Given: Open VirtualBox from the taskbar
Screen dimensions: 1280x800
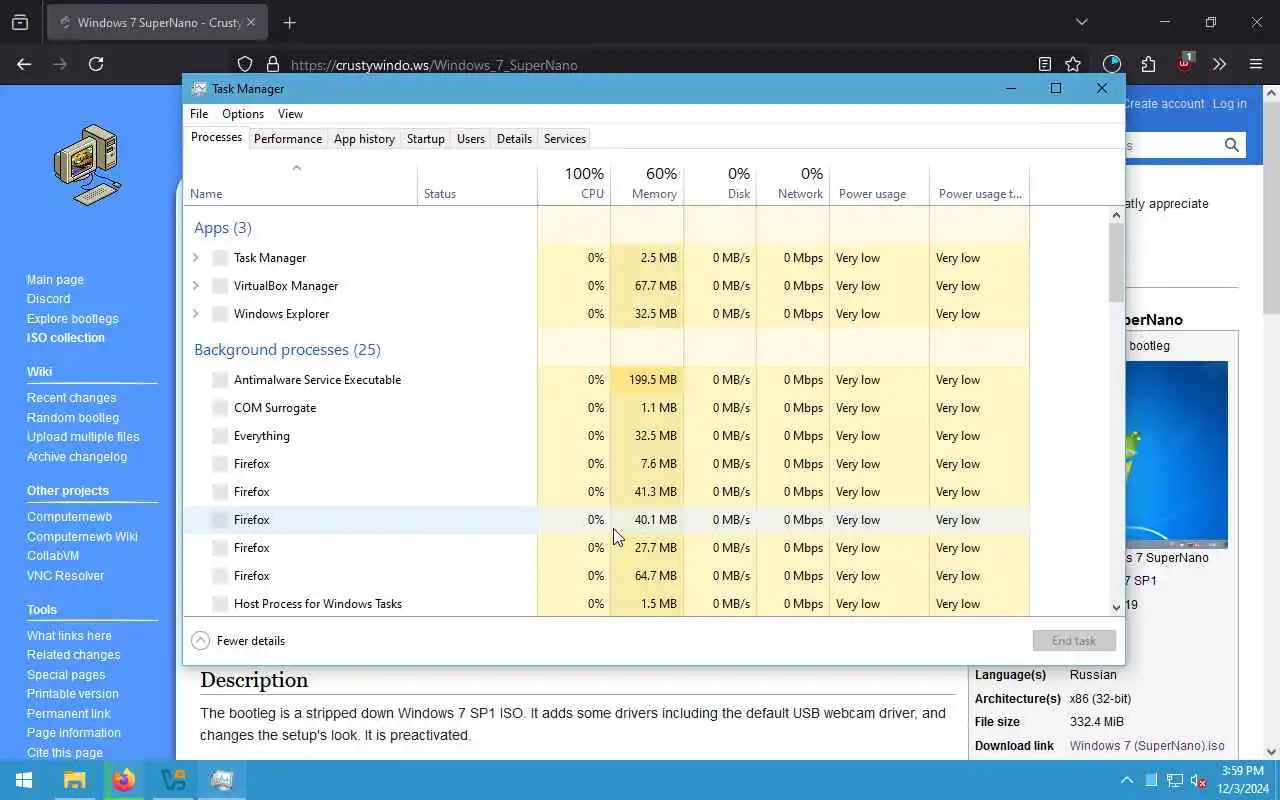Looking at the screenshot, I should (x=173, y=780).
